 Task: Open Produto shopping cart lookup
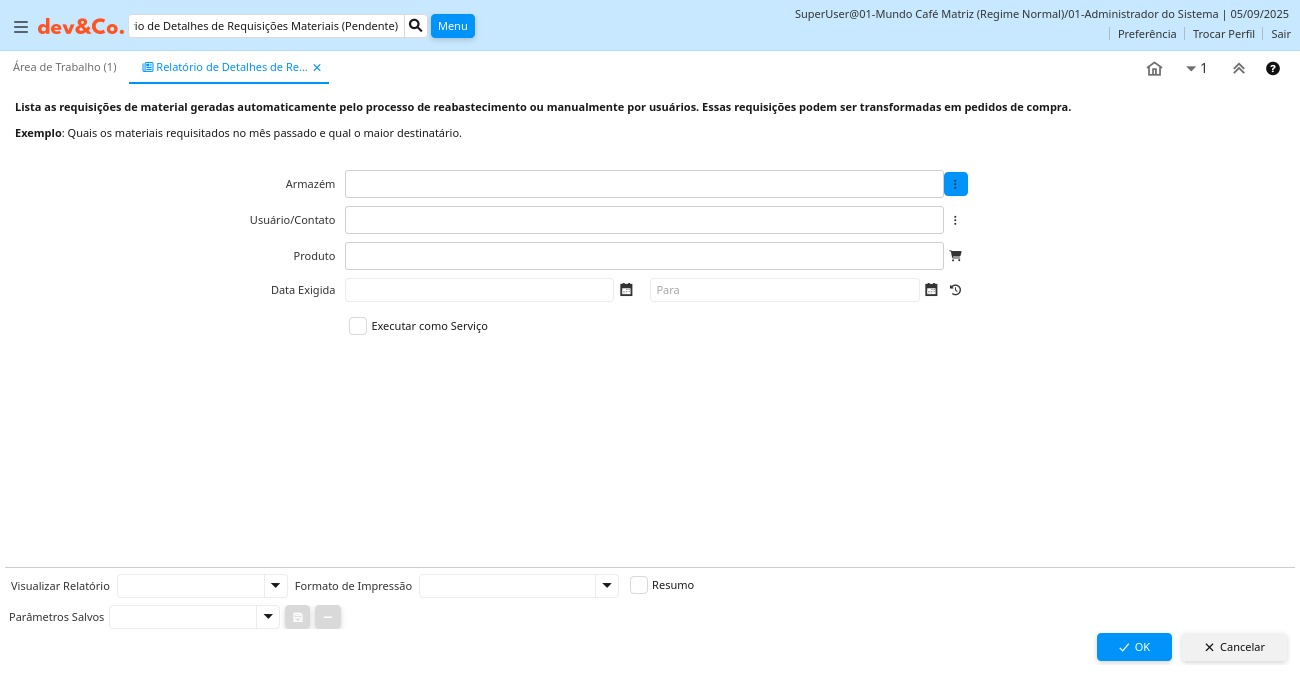click(x=955, y=256)
